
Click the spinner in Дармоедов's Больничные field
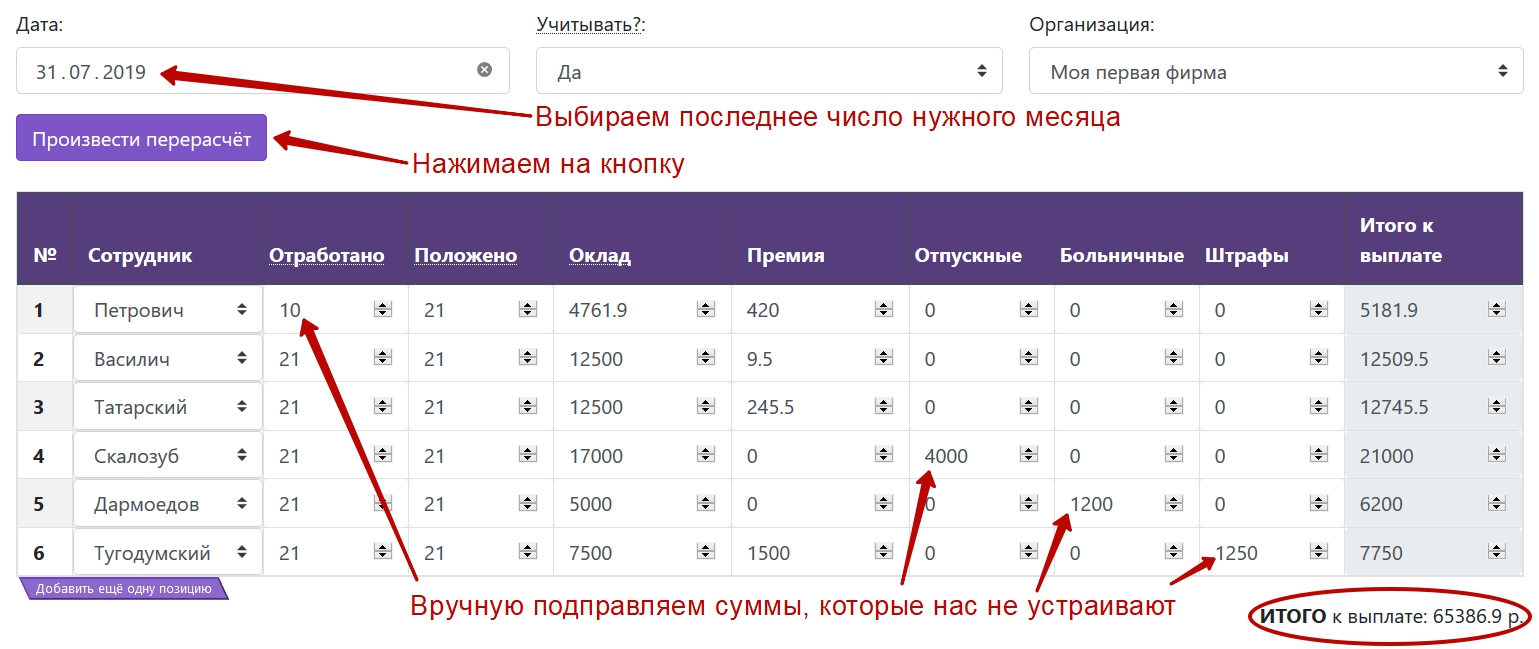1174,504
